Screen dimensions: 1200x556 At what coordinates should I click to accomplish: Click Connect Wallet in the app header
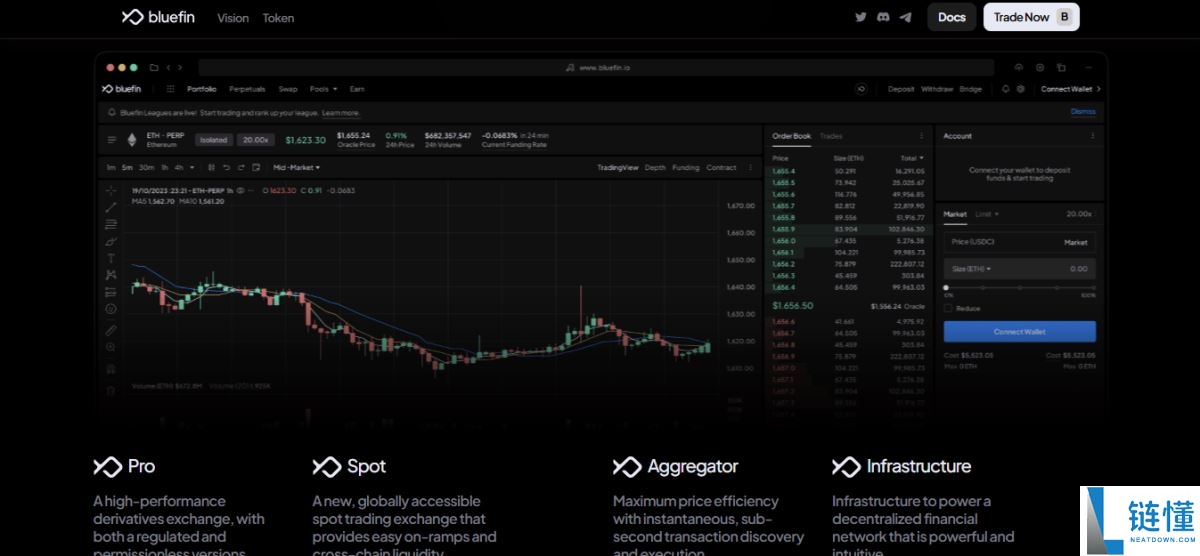point(1070,89)
